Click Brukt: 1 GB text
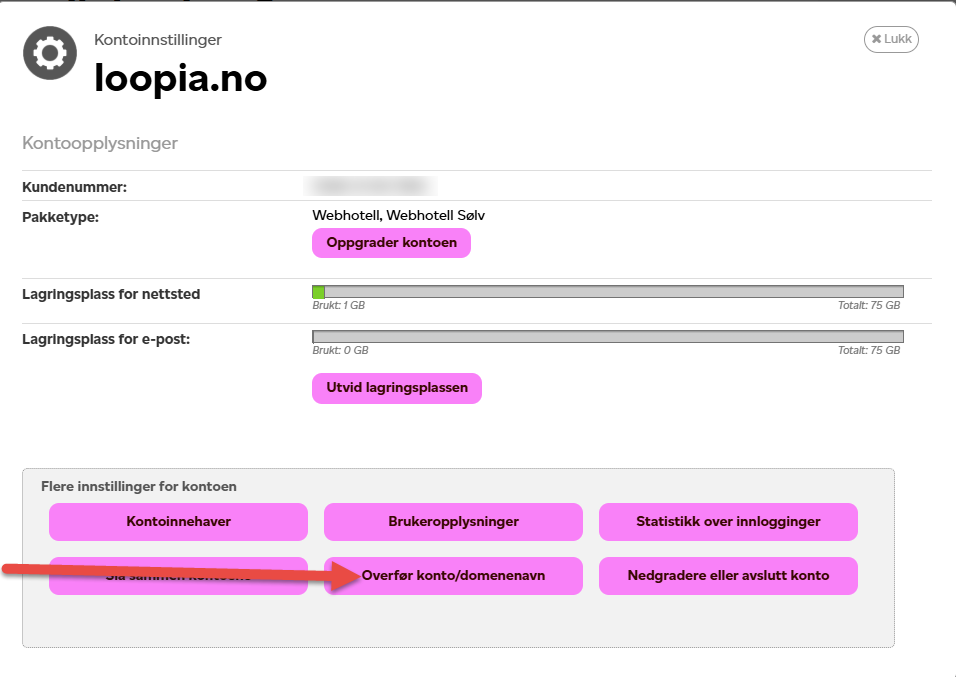 338,305
